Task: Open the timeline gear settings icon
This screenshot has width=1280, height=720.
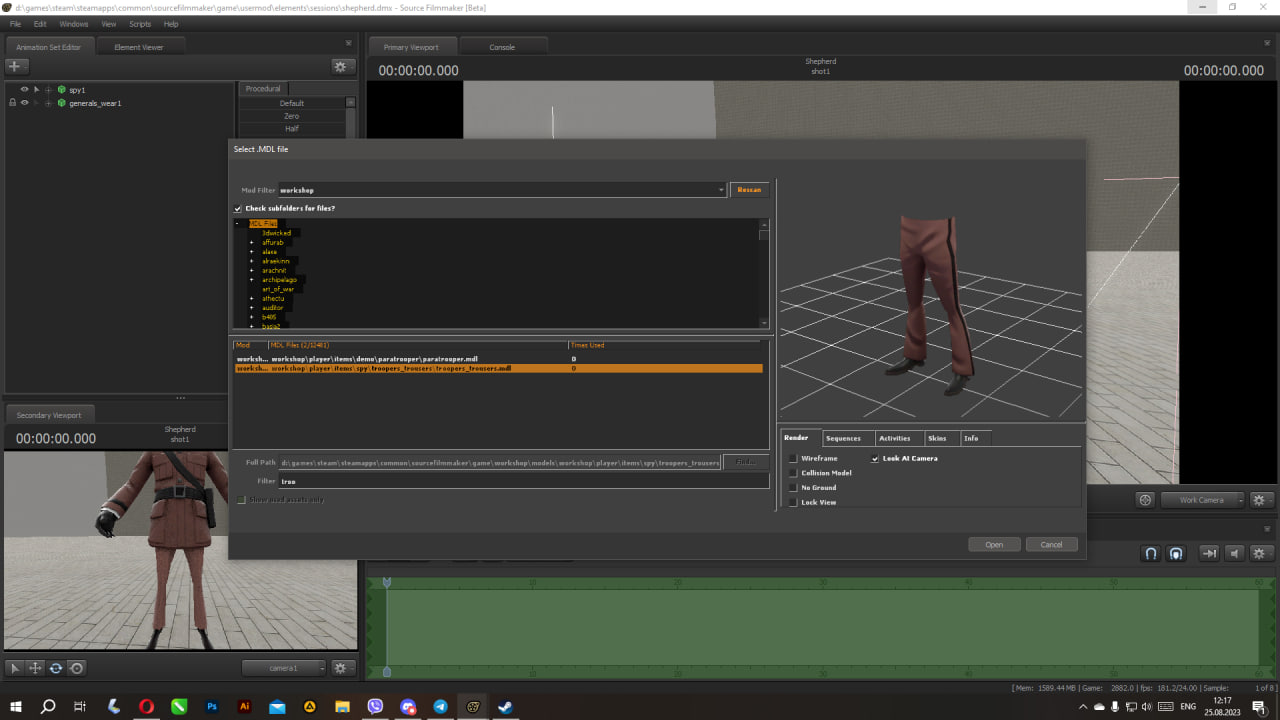Action: pyautogui.click(x=1258, y=553)
